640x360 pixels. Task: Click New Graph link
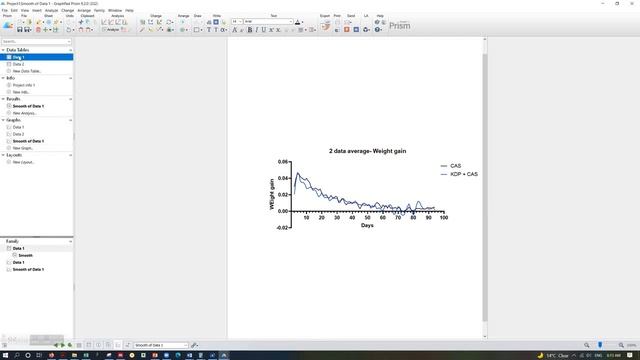click(x=23, y=148)
